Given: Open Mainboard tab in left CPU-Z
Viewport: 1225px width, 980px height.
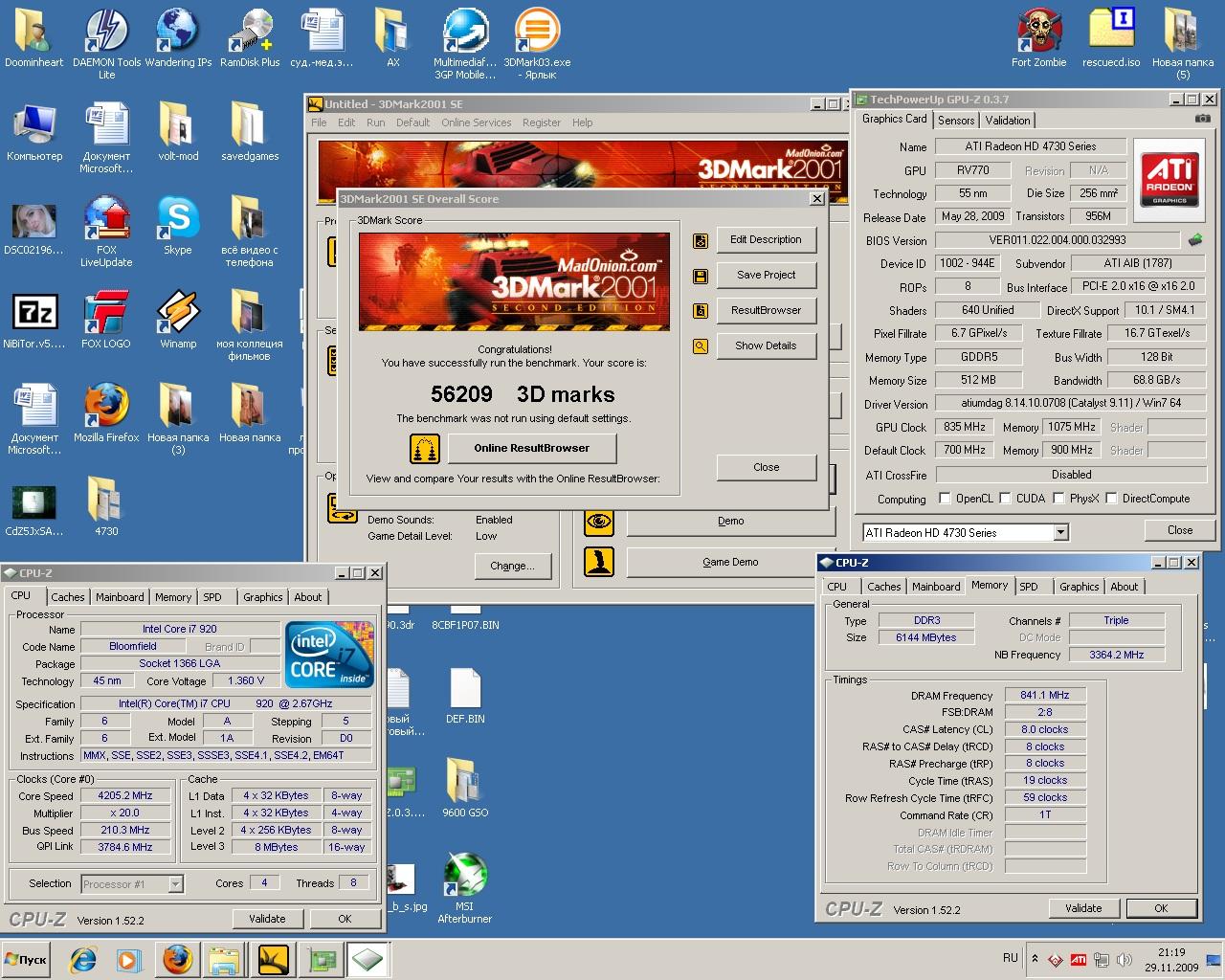Looking at the screenshot, I should [120, 596].
